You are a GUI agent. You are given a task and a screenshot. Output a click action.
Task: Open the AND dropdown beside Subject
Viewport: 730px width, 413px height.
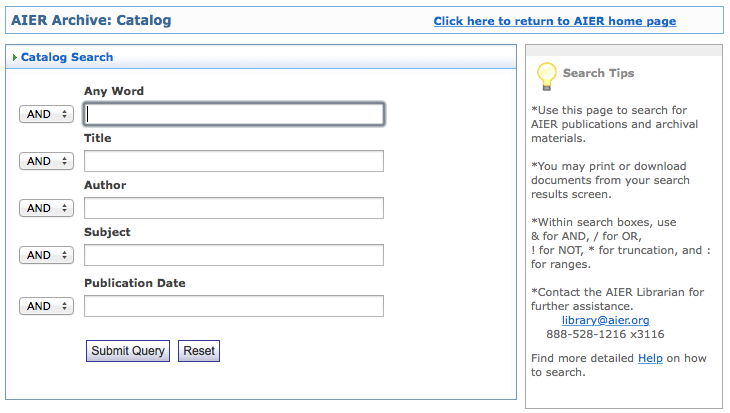(46, 255)
